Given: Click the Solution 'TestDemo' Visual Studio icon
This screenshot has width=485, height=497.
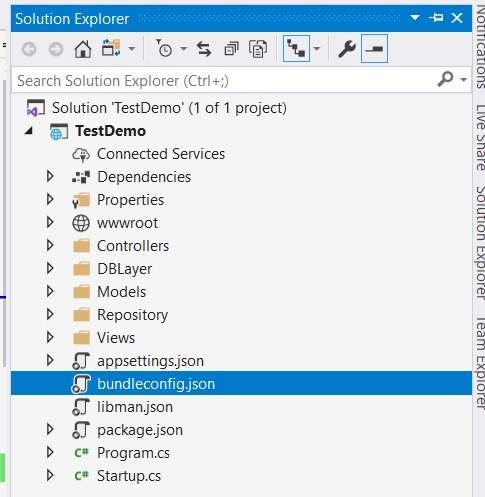Looking at the screenshot, I should point(36,108).
